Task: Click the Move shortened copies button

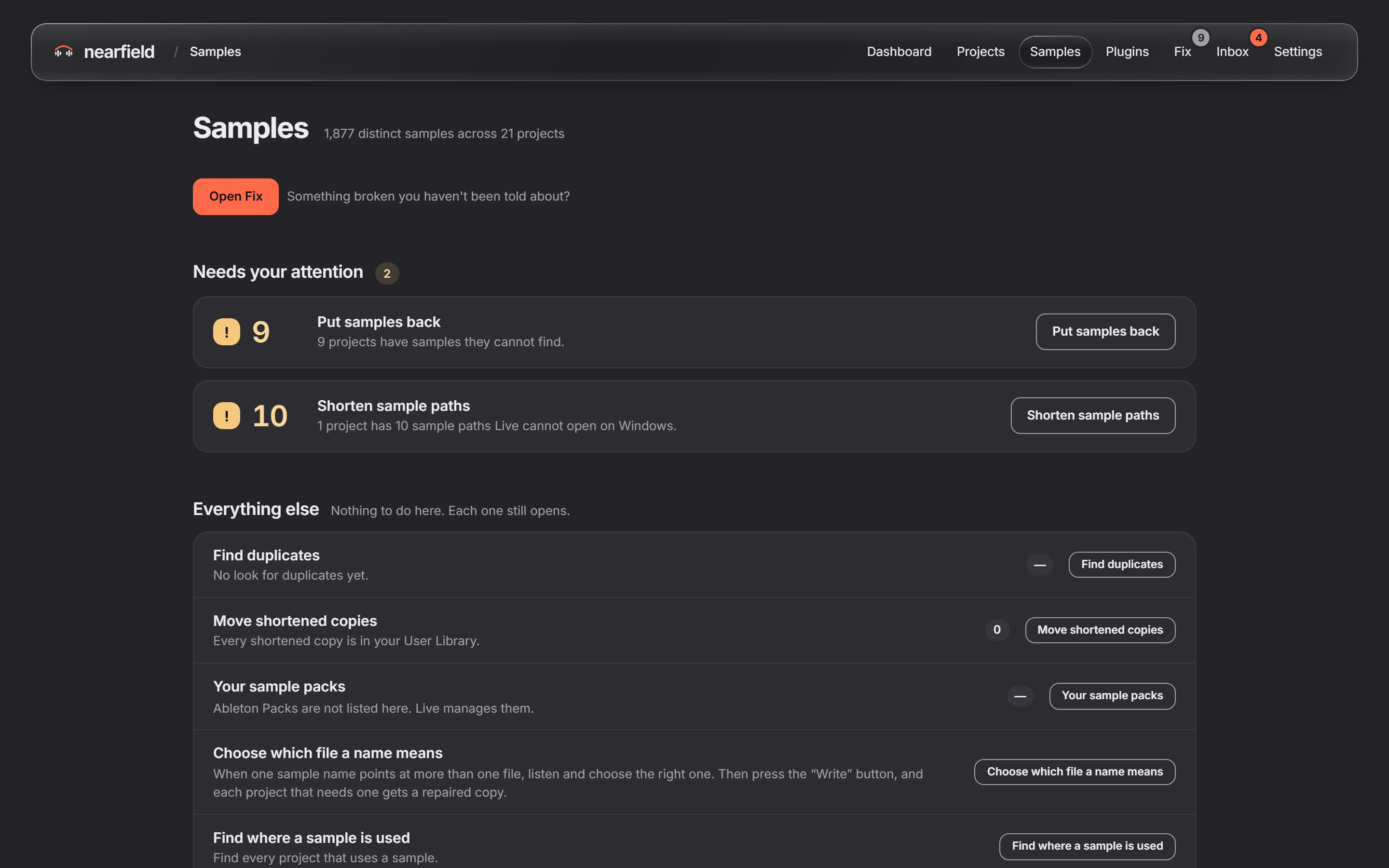Action: [1100, 630]
